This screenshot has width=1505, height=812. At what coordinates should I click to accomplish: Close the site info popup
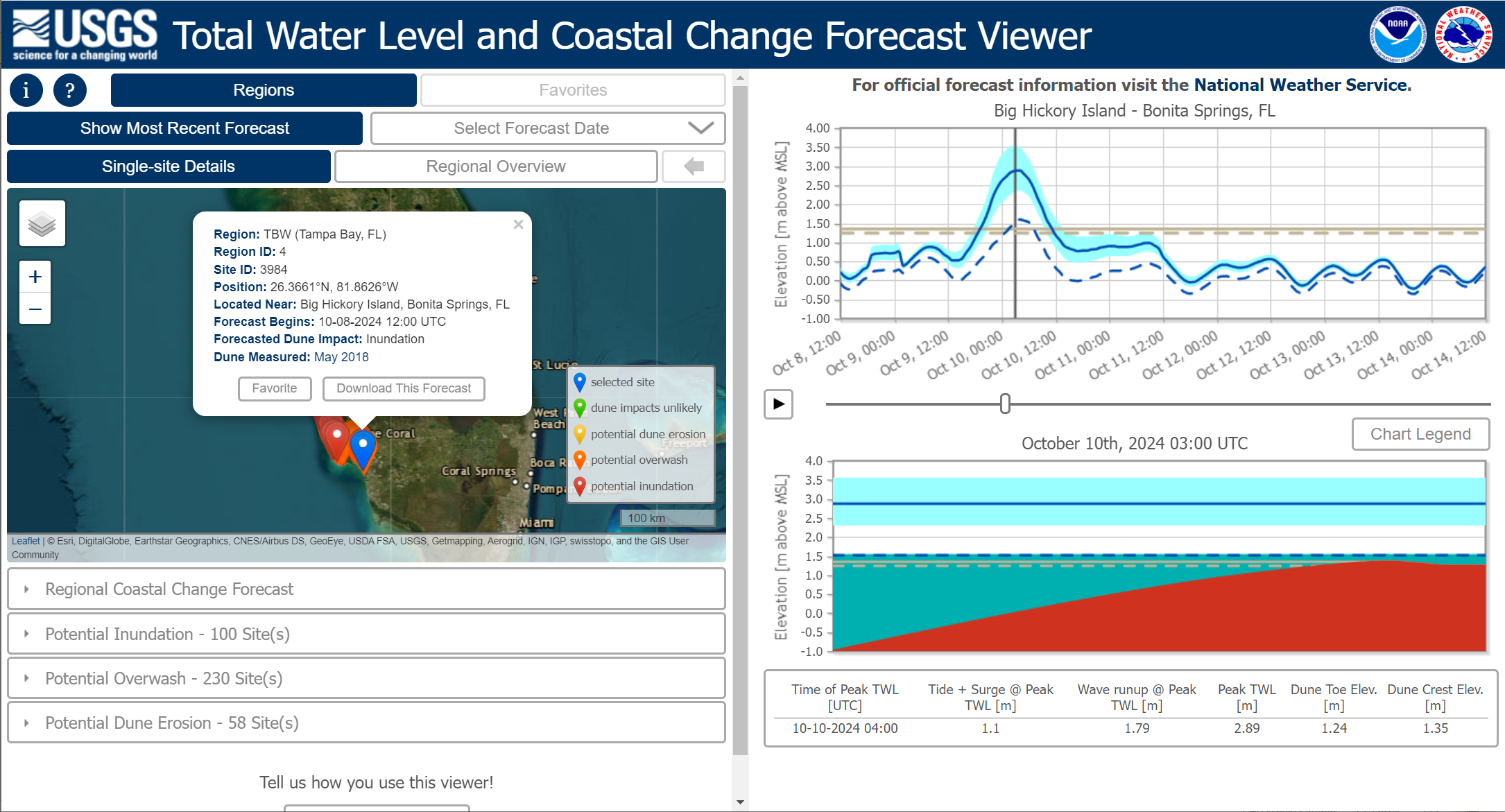pos(518,224)
